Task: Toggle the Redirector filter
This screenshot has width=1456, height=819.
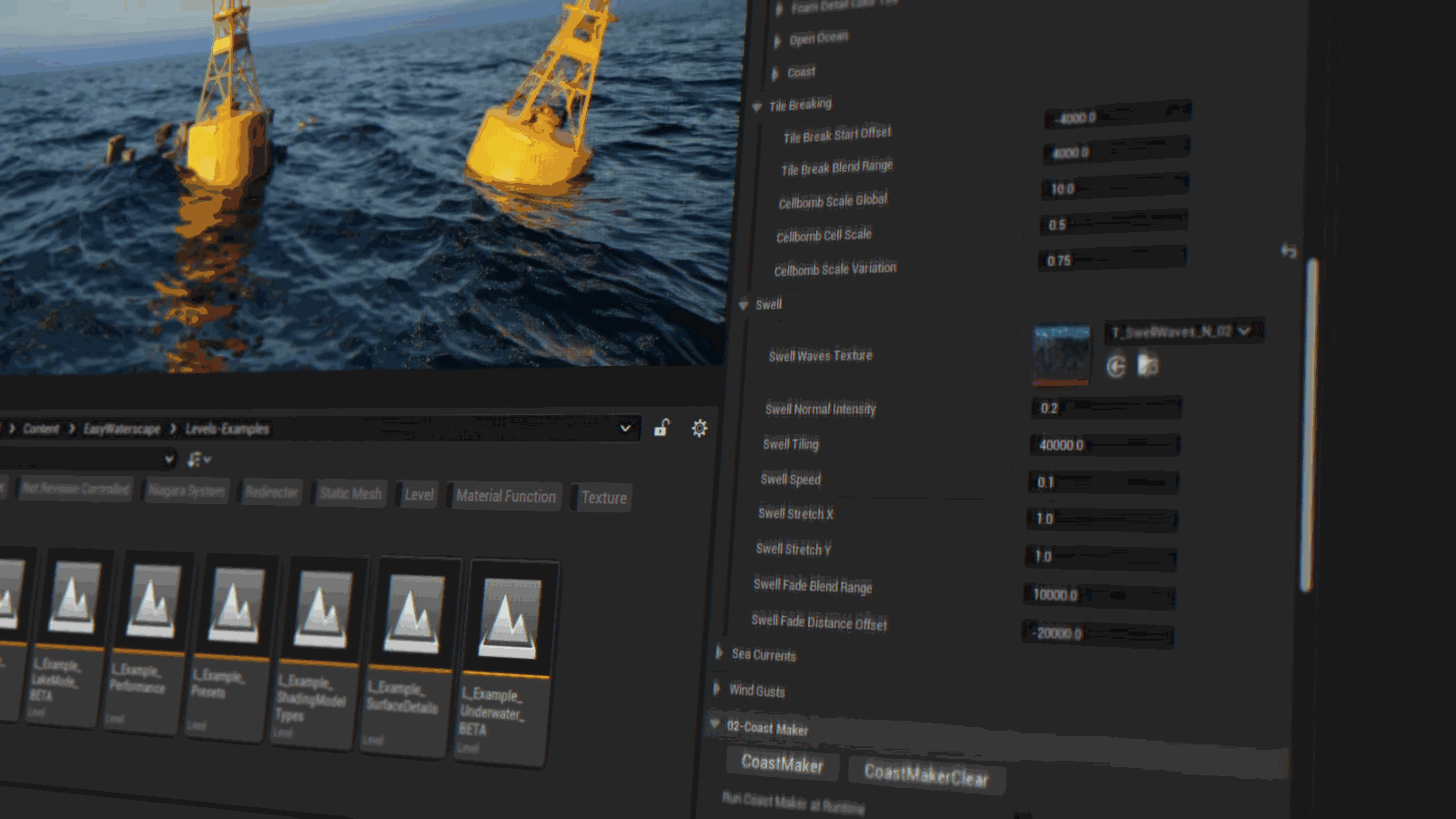Action: pos(271,492)
